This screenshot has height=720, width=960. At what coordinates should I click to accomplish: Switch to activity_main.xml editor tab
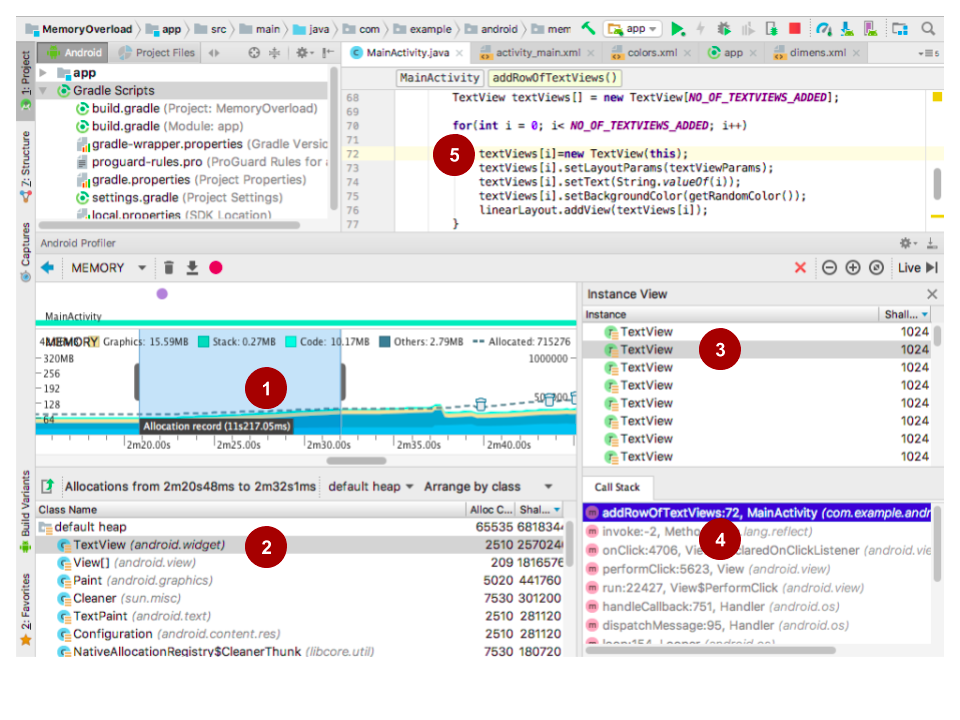[x=537, y=53]
